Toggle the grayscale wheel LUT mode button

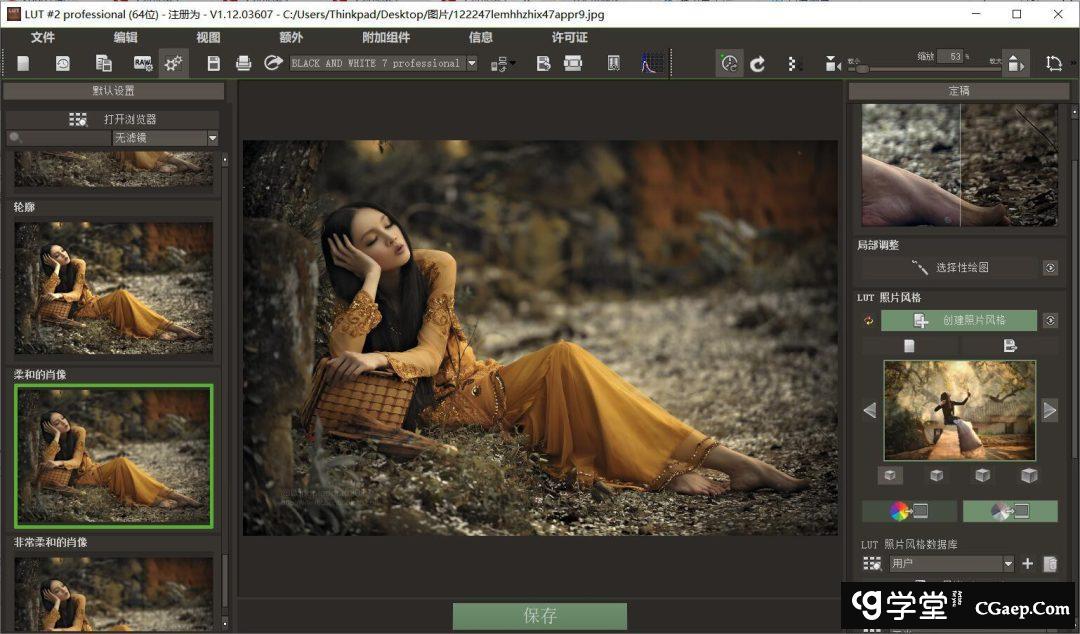click(1010, 511)
